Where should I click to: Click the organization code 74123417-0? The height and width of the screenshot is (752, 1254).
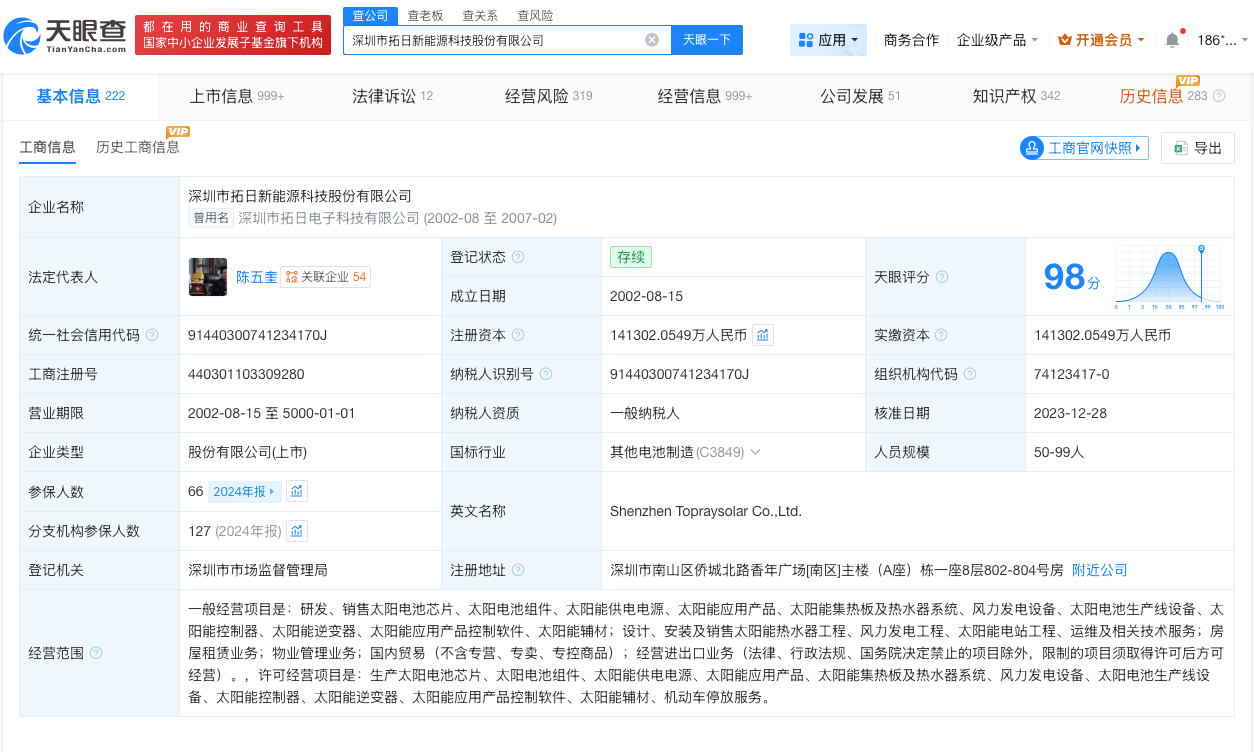[1072, 374]
